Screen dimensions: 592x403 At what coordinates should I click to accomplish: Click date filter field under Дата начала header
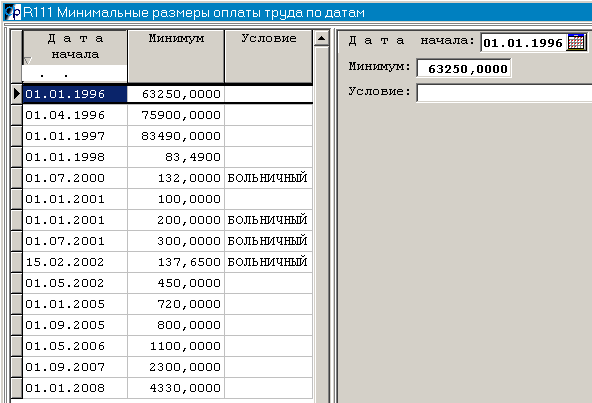tap(74, 74)
